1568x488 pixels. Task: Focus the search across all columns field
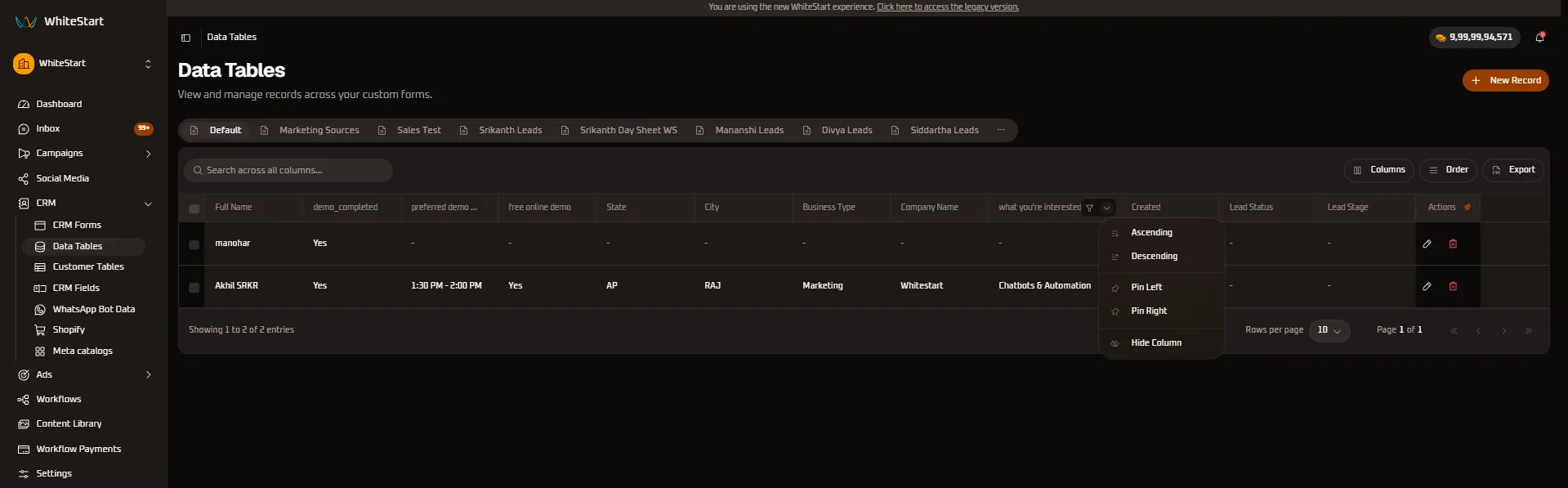coord(288,170)
